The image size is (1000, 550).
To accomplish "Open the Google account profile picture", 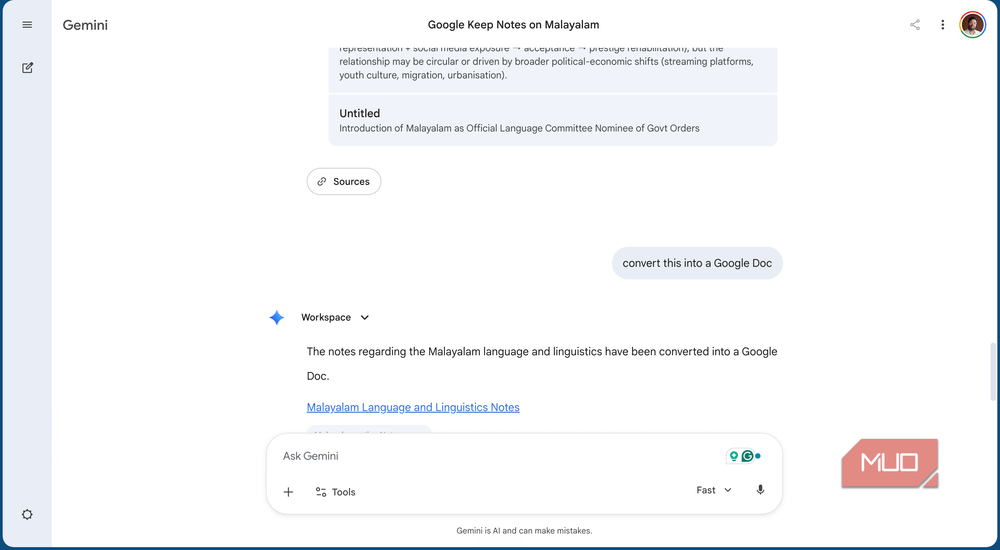I will [x=973, y=25].
